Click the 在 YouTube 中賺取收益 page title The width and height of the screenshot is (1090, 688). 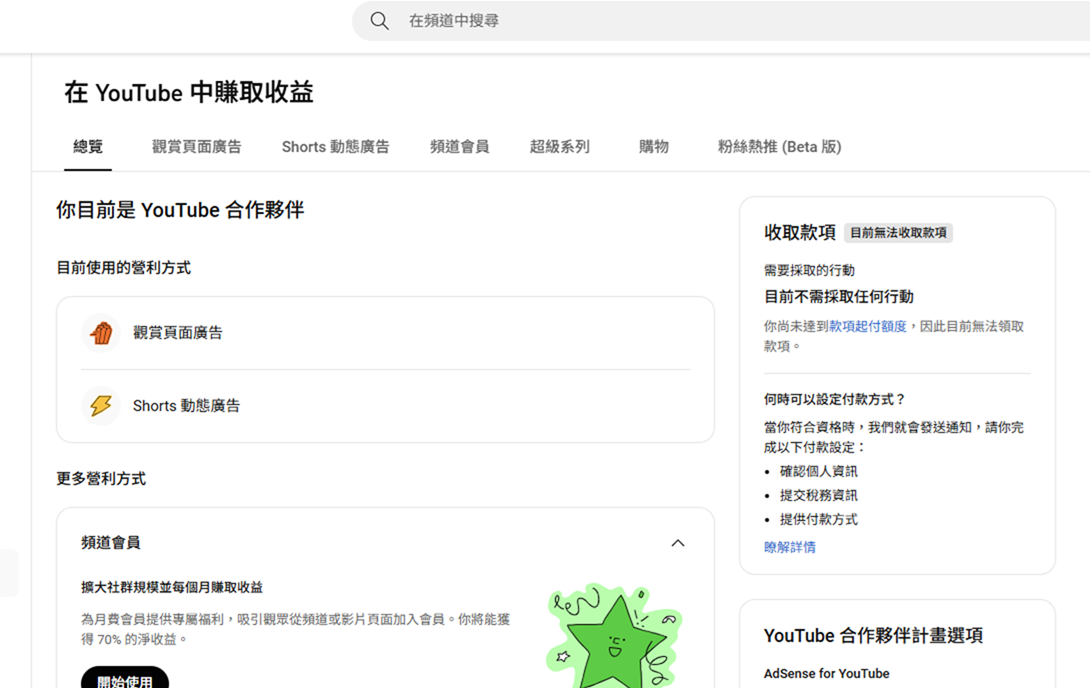coord(188,92)
